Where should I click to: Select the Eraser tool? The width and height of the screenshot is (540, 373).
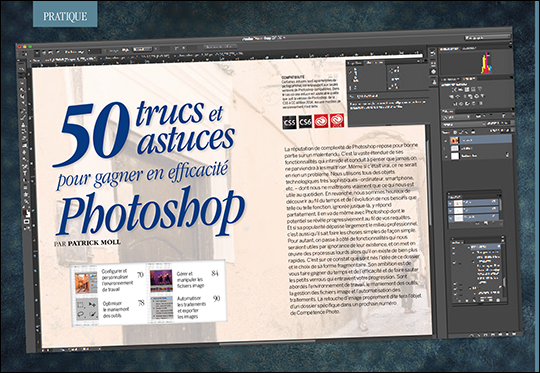[x=24, y=138]
